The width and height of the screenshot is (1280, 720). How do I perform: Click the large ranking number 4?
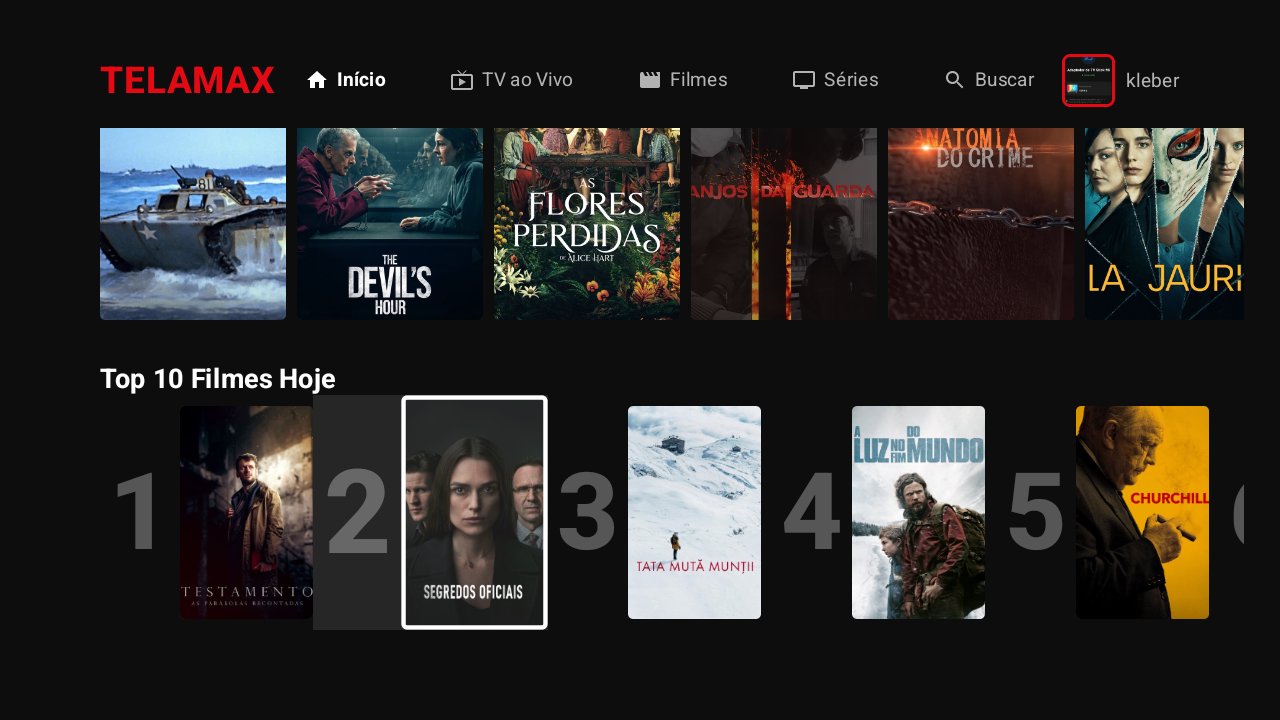coord(811,513)
